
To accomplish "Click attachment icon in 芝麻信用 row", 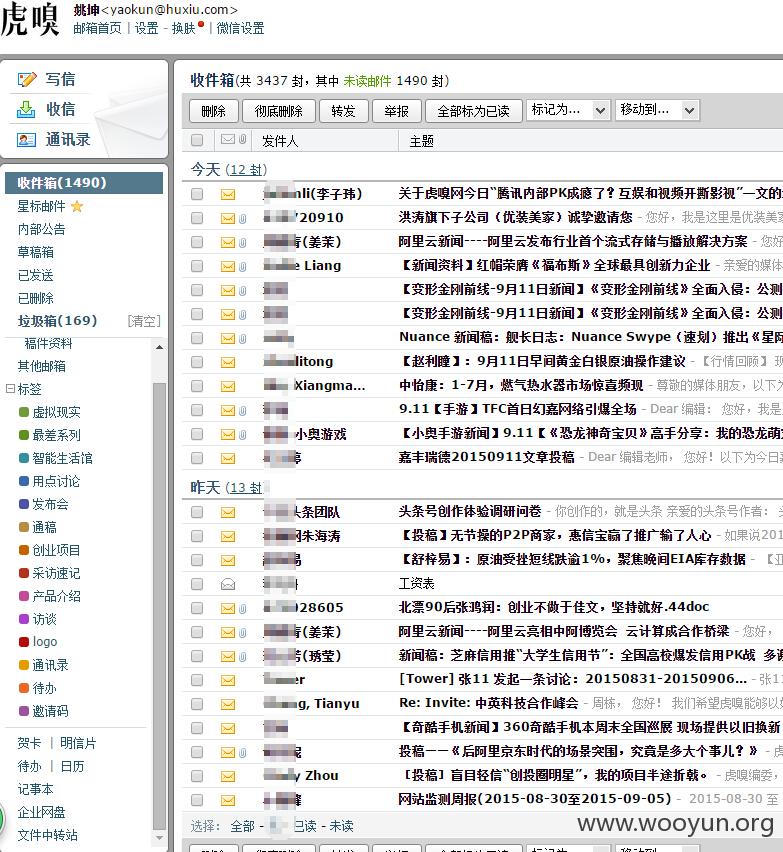I will pos(242,656).
